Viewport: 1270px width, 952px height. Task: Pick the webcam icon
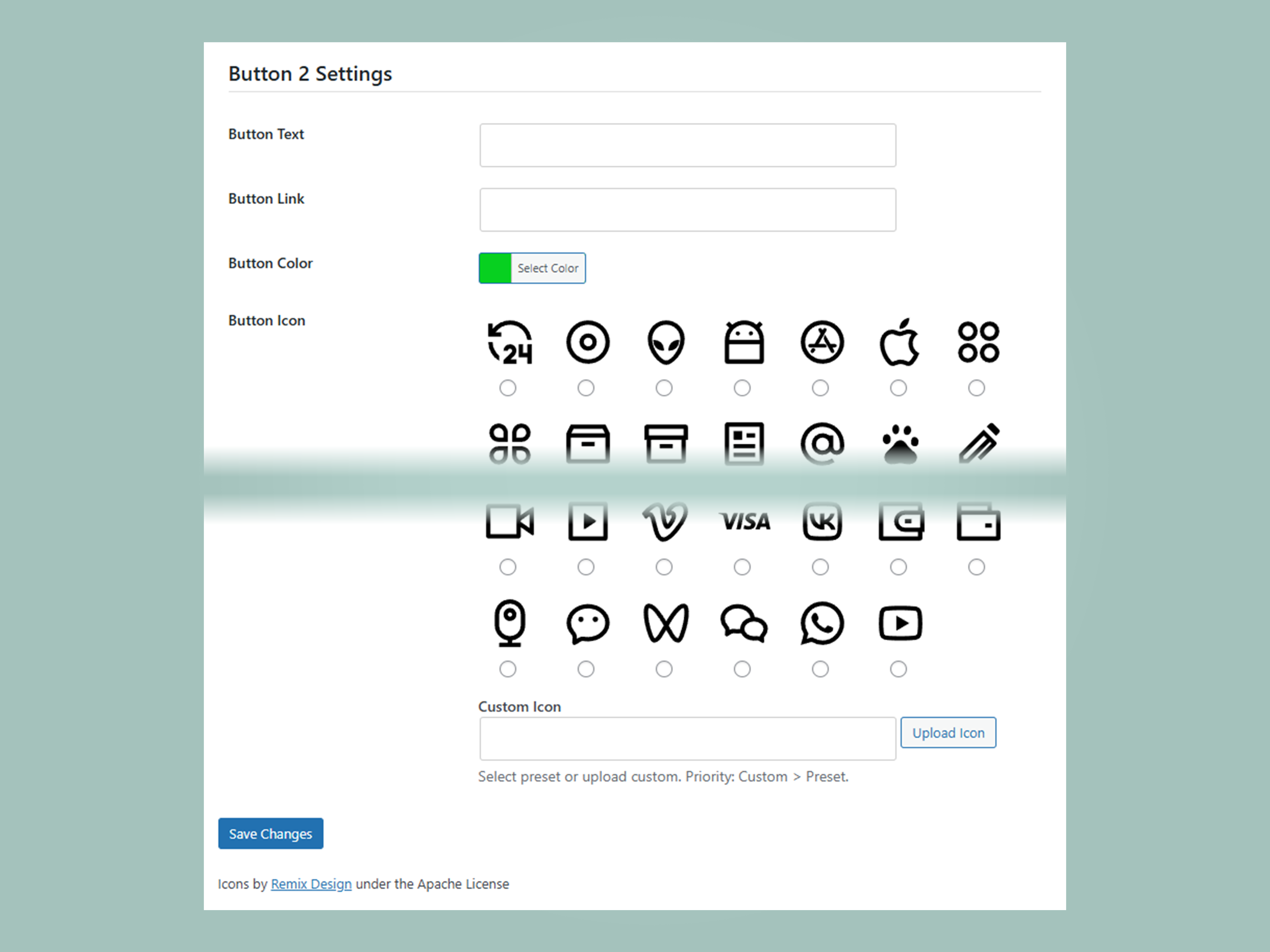[x=509, y=623]
